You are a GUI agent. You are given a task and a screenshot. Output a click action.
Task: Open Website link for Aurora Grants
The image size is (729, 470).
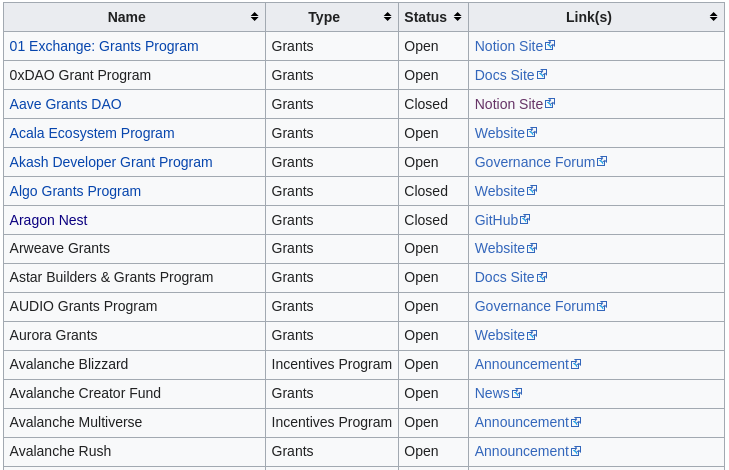pos(506,335)
